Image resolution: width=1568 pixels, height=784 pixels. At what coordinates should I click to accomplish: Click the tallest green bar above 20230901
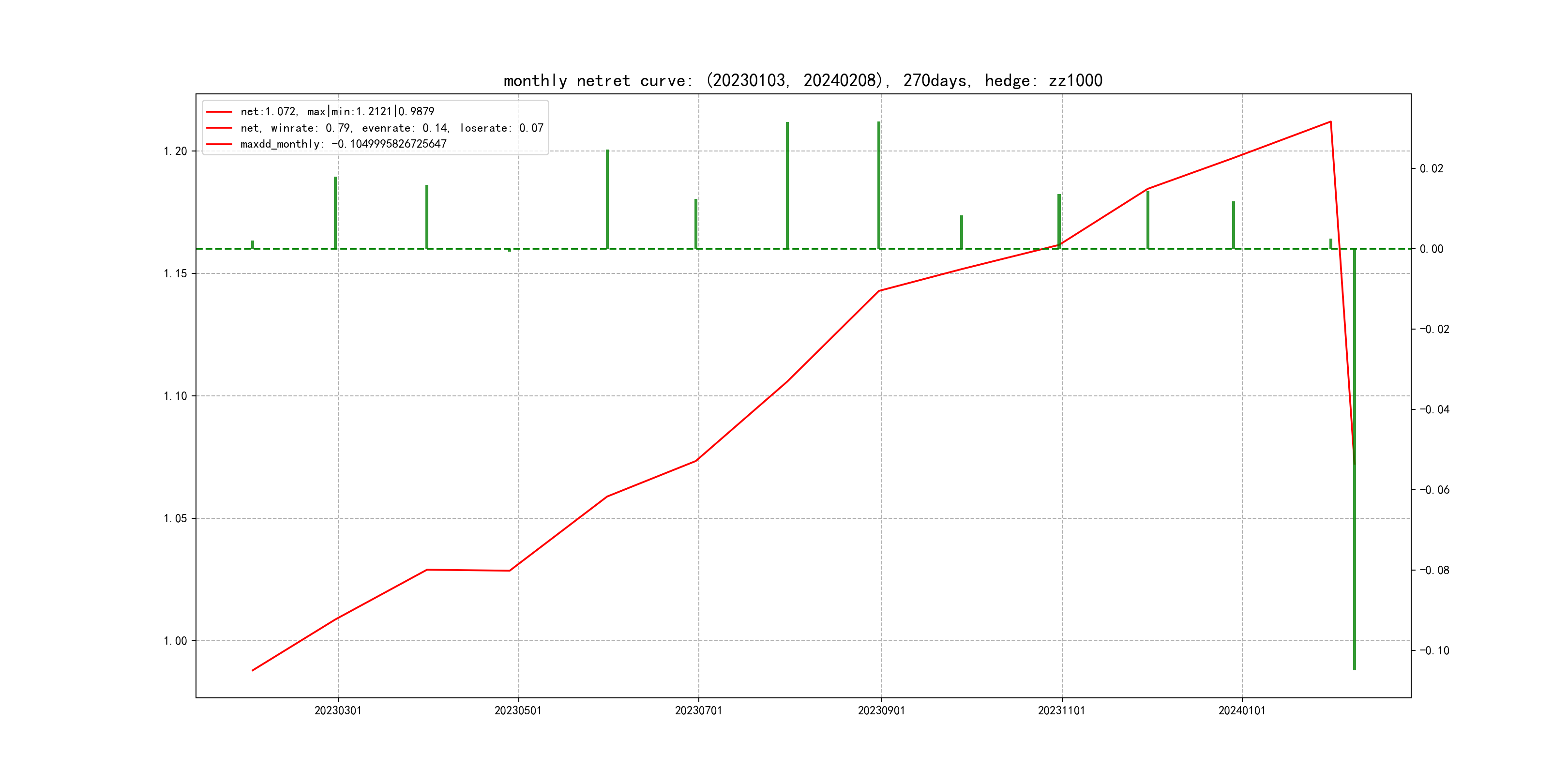click(879, 182)
